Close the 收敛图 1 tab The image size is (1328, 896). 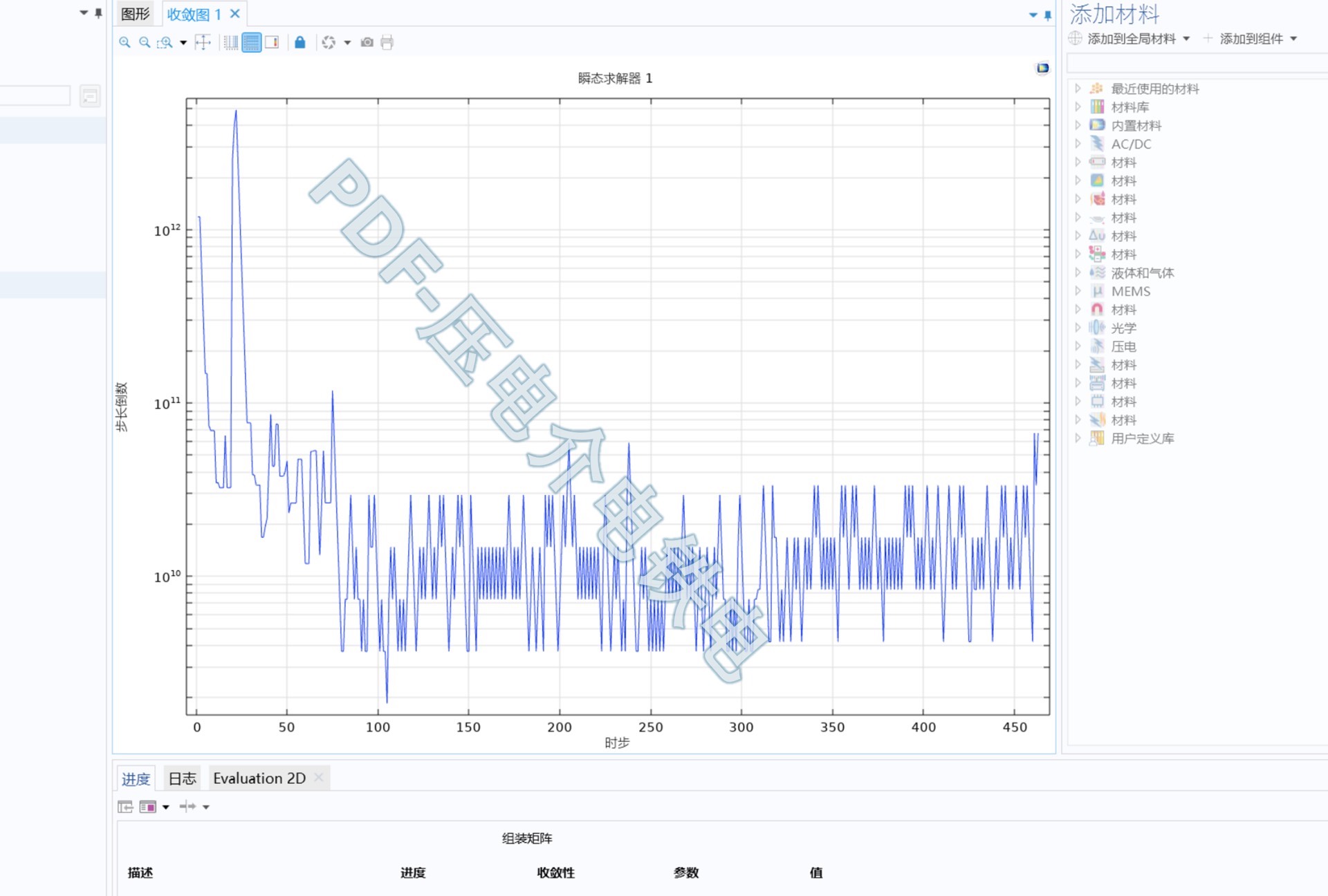tap(235, 14)
